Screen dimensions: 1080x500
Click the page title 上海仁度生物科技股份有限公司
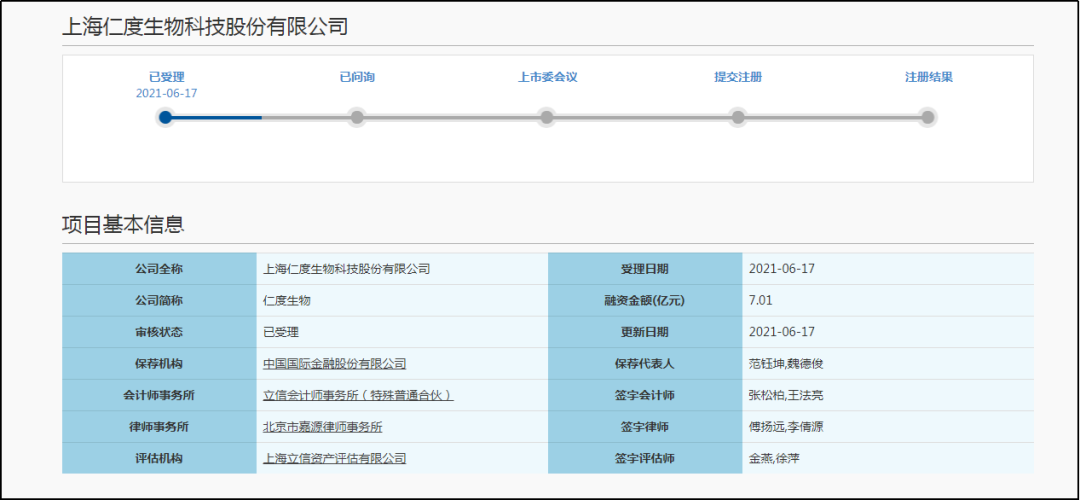[205, 27]
